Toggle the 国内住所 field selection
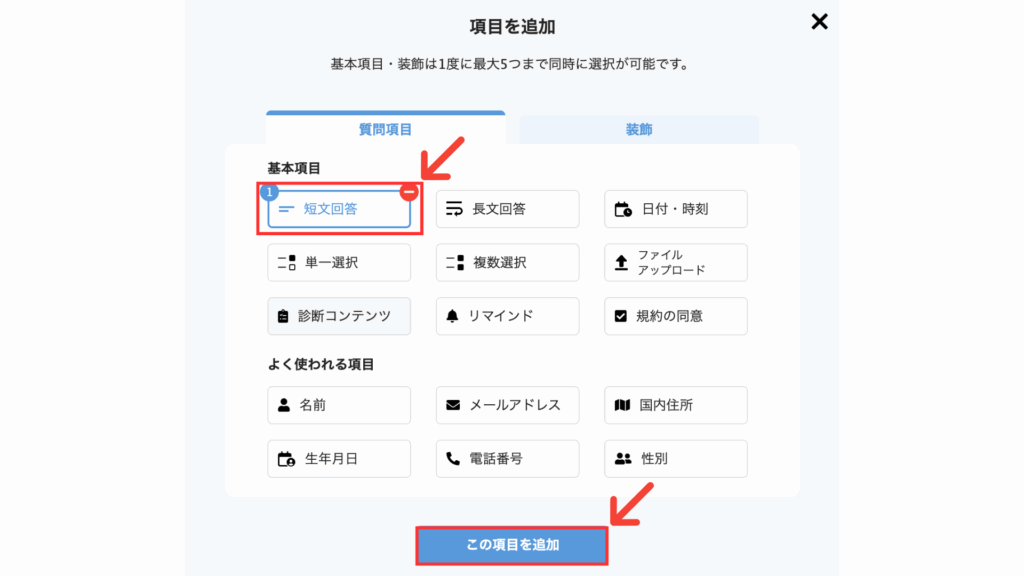 point(676,405)
